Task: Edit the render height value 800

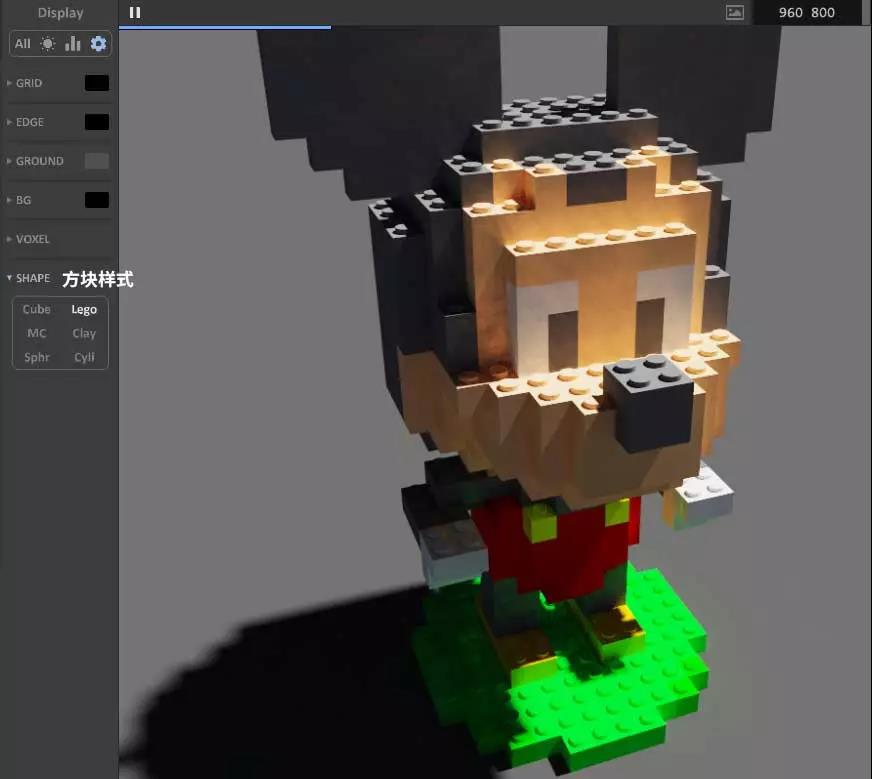Action: (x=823, y=12)
